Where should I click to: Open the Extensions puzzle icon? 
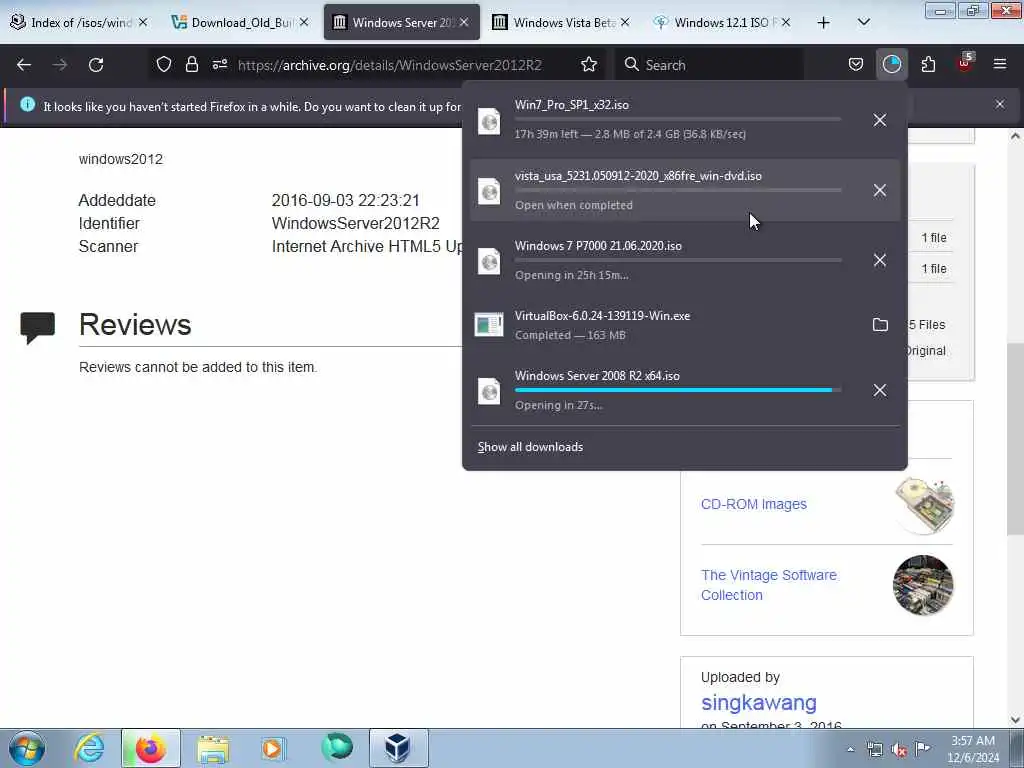click(928, 65)
